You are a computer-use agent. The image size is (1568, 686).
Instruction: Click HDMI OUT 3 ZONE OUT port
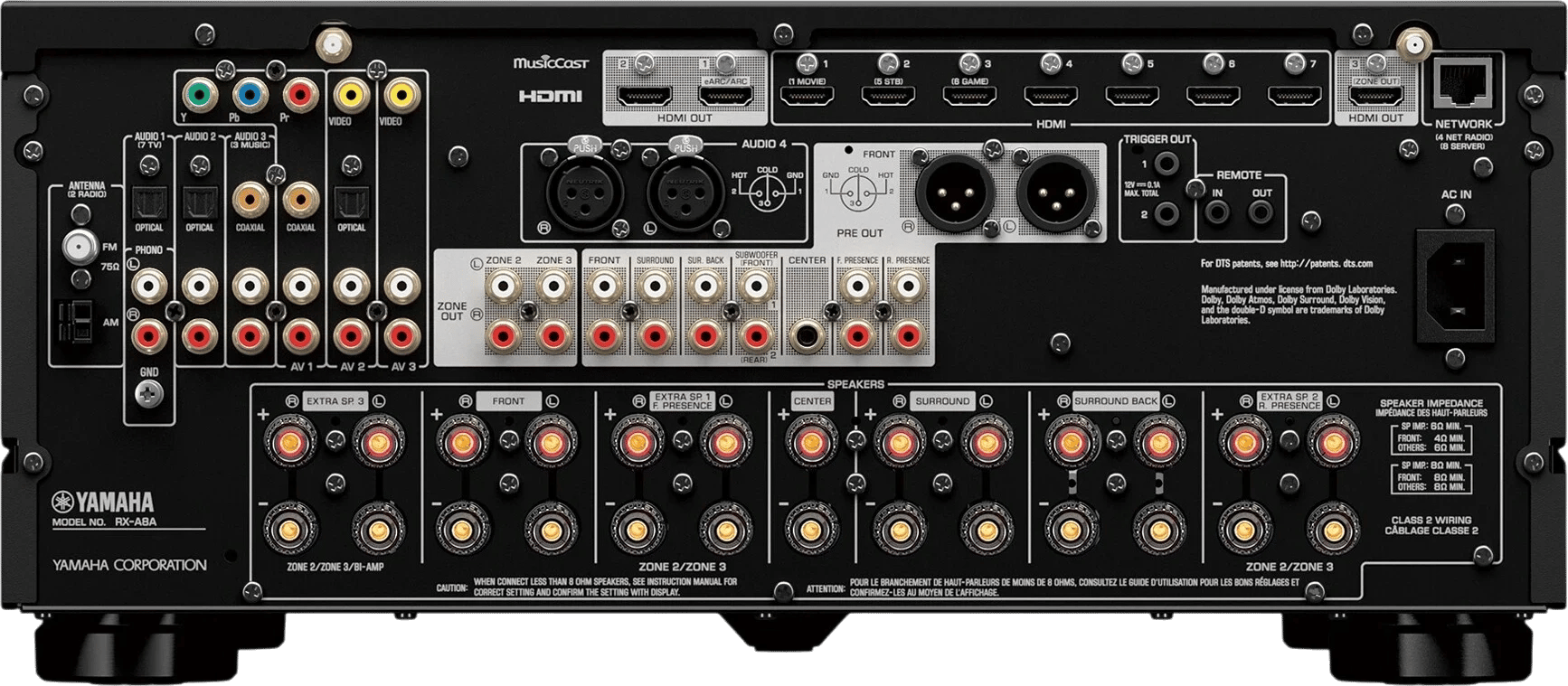[1375, 95]
